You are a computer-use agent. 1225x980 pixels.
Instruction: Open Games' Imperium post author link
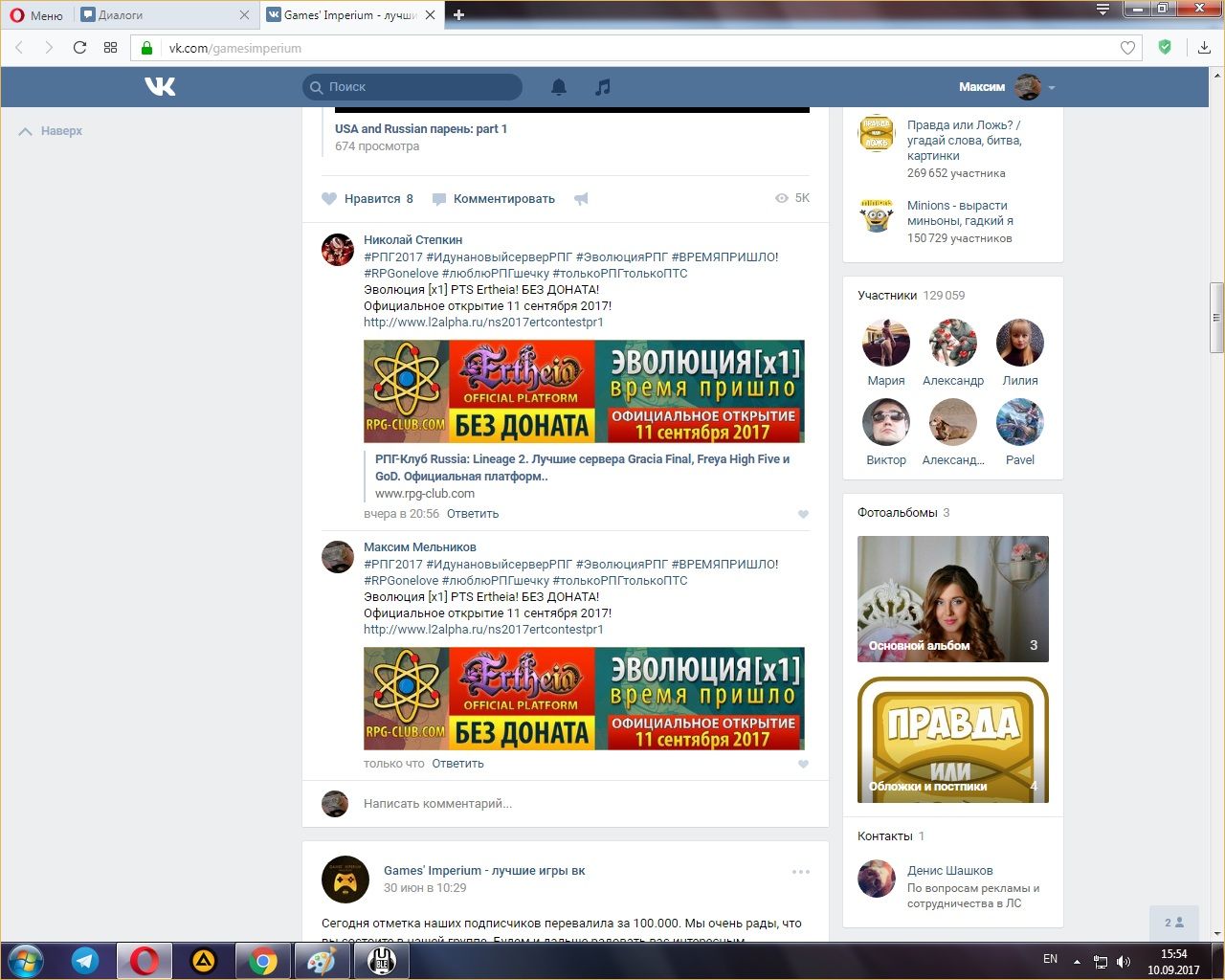484,871
